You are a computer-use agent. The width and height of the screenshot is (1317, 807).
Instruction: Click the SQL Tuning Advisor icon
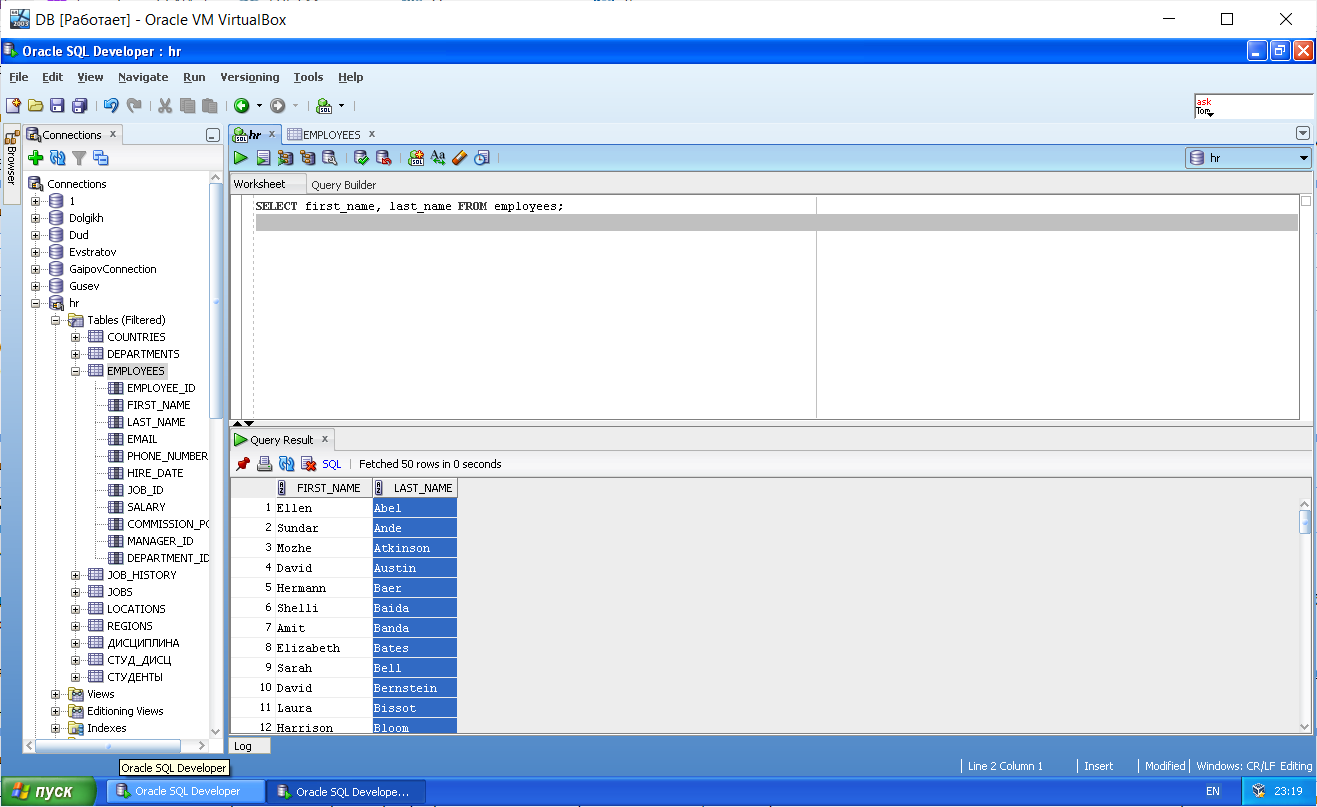(329, 157)
